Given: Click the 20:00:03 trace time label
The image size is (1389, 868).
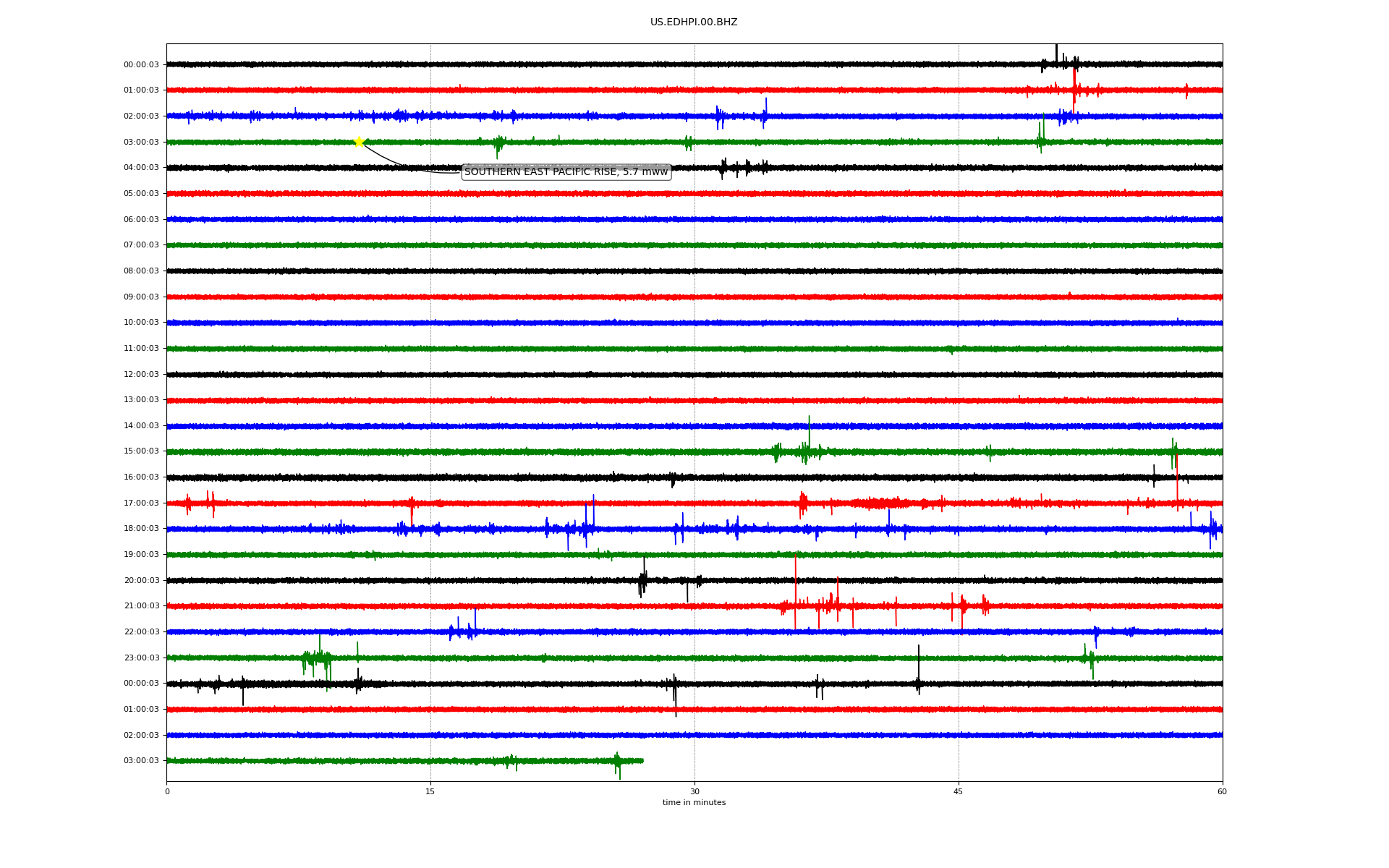Looking at the screenshot, I should coord(141,581).
